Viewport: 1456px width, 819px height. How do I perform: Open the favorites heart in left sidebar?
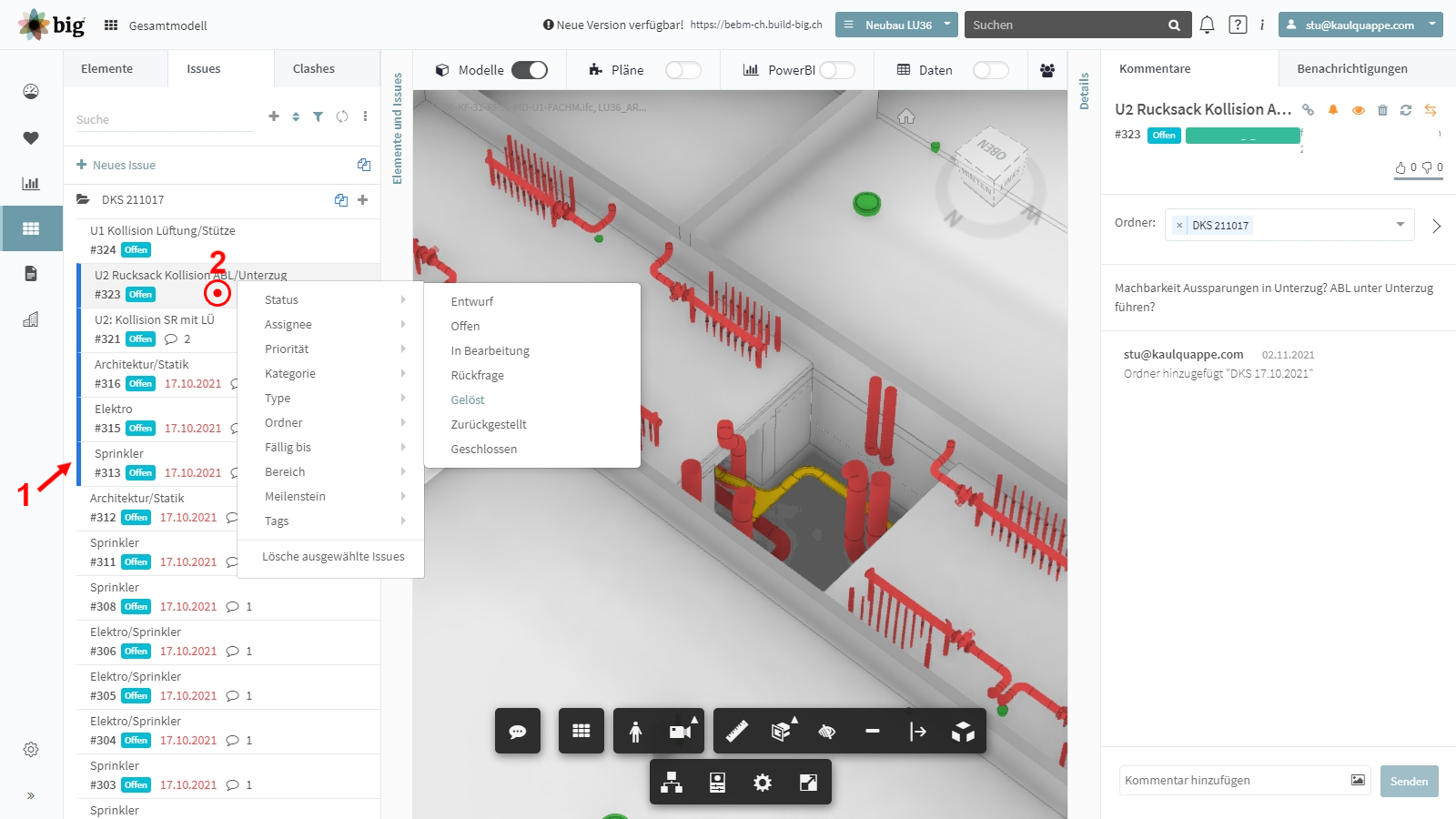31,137
